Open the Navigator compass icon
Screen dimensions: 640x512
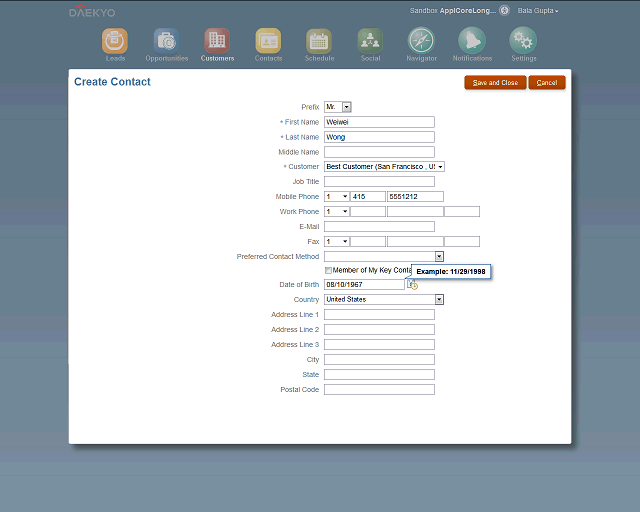[x=421, y=40]
